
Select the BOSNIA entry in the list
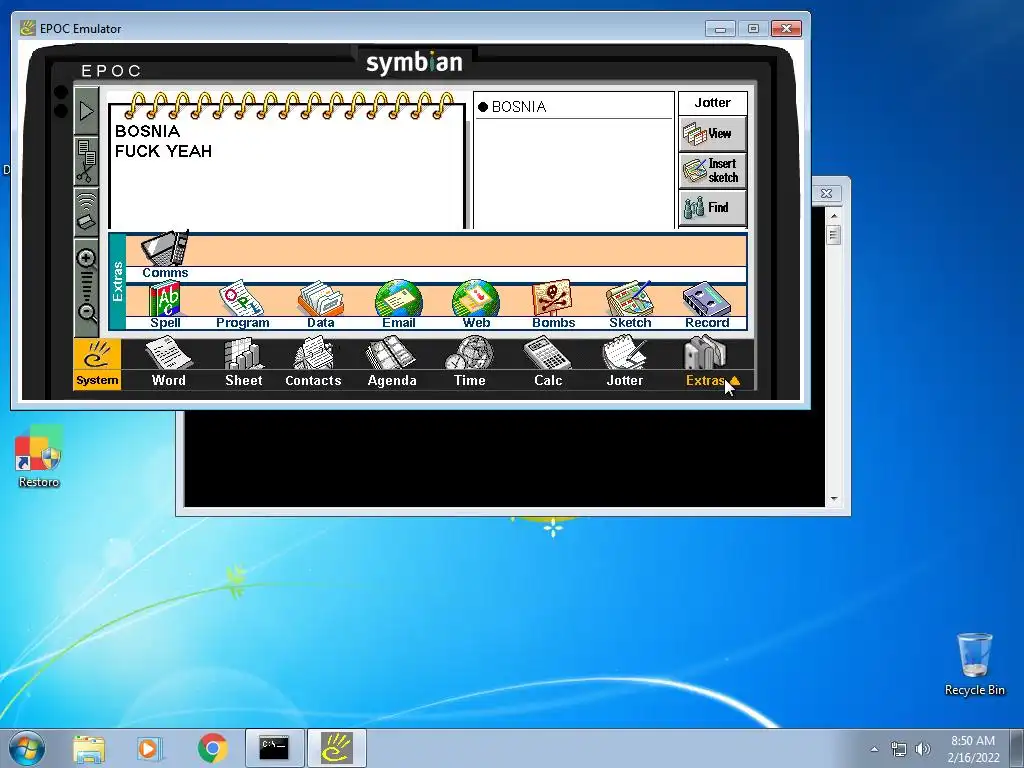tap(573, 106)
